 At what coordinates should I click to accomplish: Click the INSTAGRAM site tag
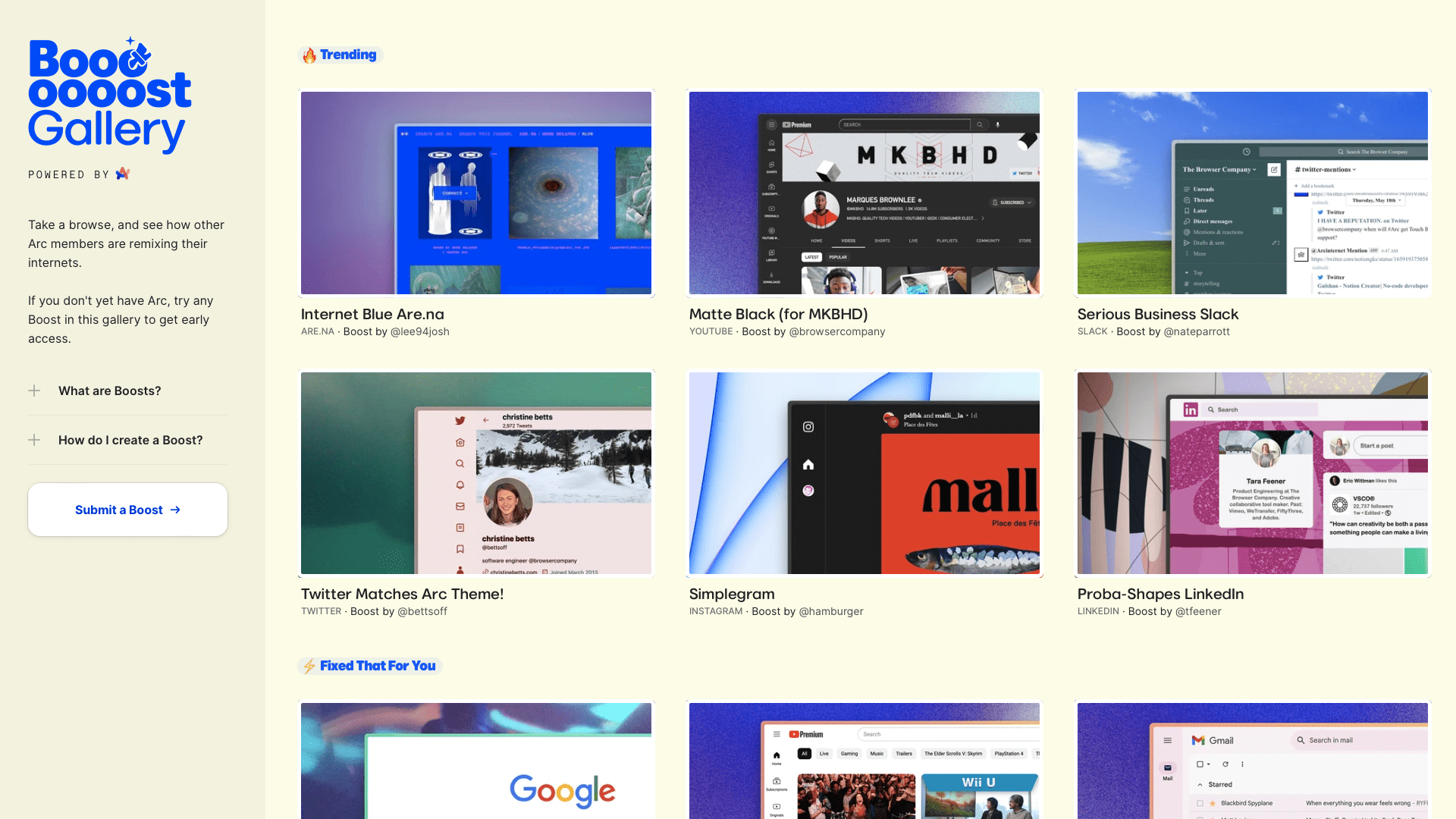coord(716,611)
